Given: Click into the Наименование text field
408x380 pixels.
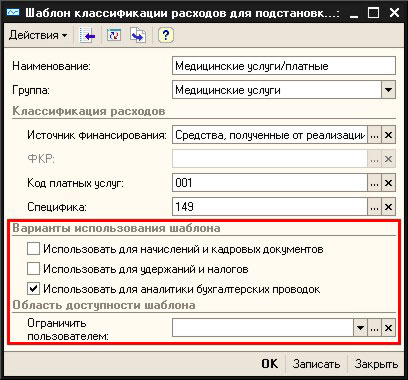Looking at the screenshot, I should (x=284, y=66).
